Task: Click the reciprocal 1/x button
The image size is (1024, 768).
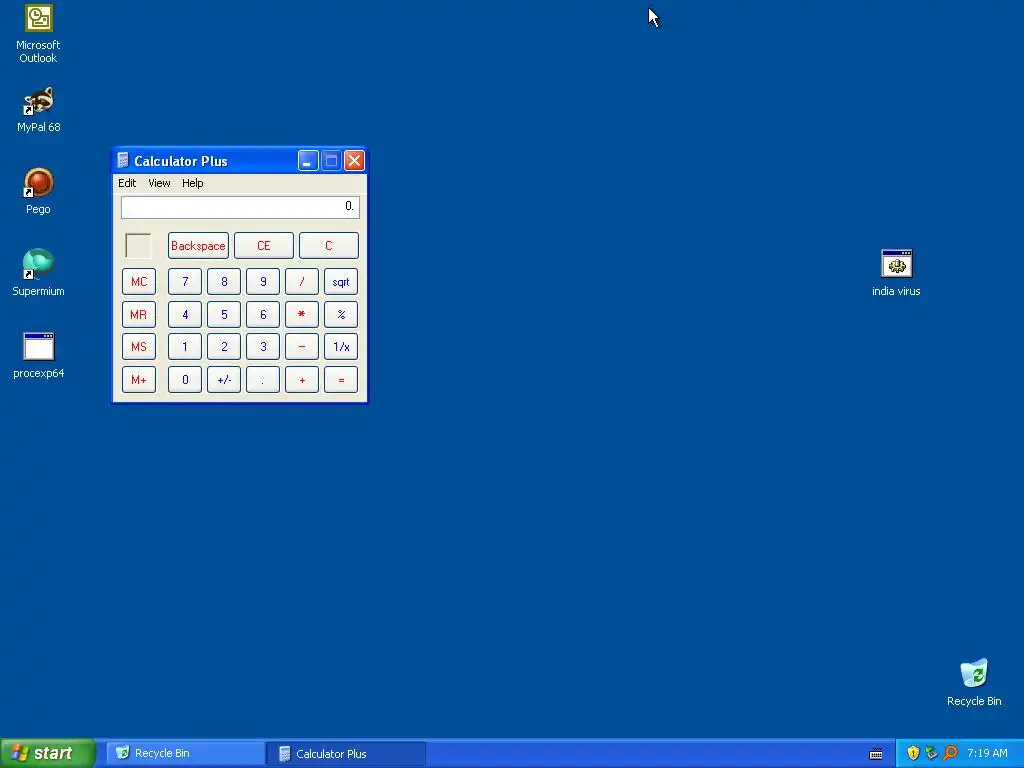Action: (341, 347)
